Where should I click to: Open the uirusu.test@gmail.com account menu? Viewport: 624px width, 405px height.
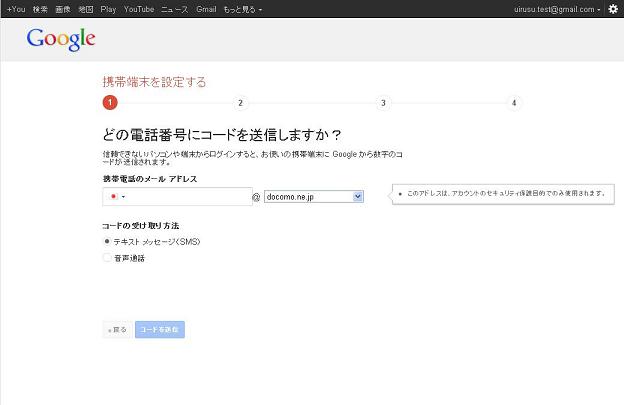click(x=557, y=9)
